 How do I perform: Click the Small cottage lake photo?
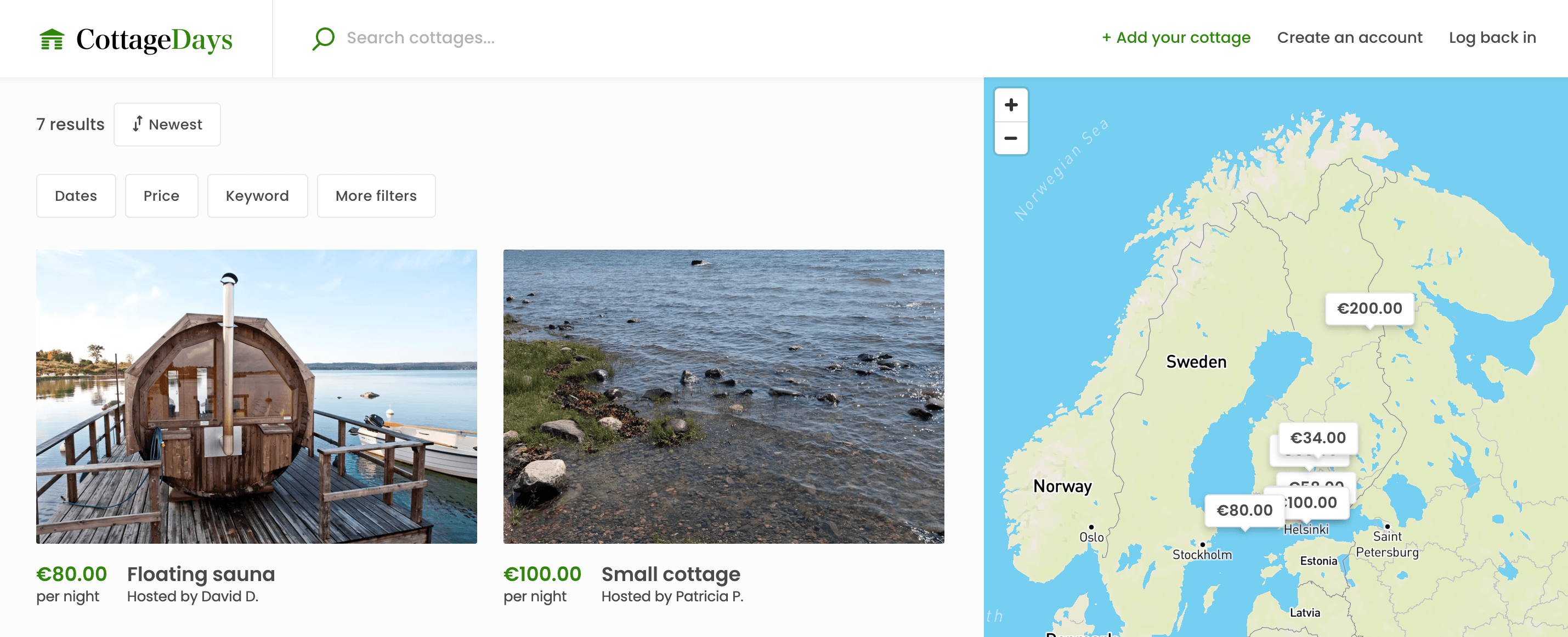[724, 397]
